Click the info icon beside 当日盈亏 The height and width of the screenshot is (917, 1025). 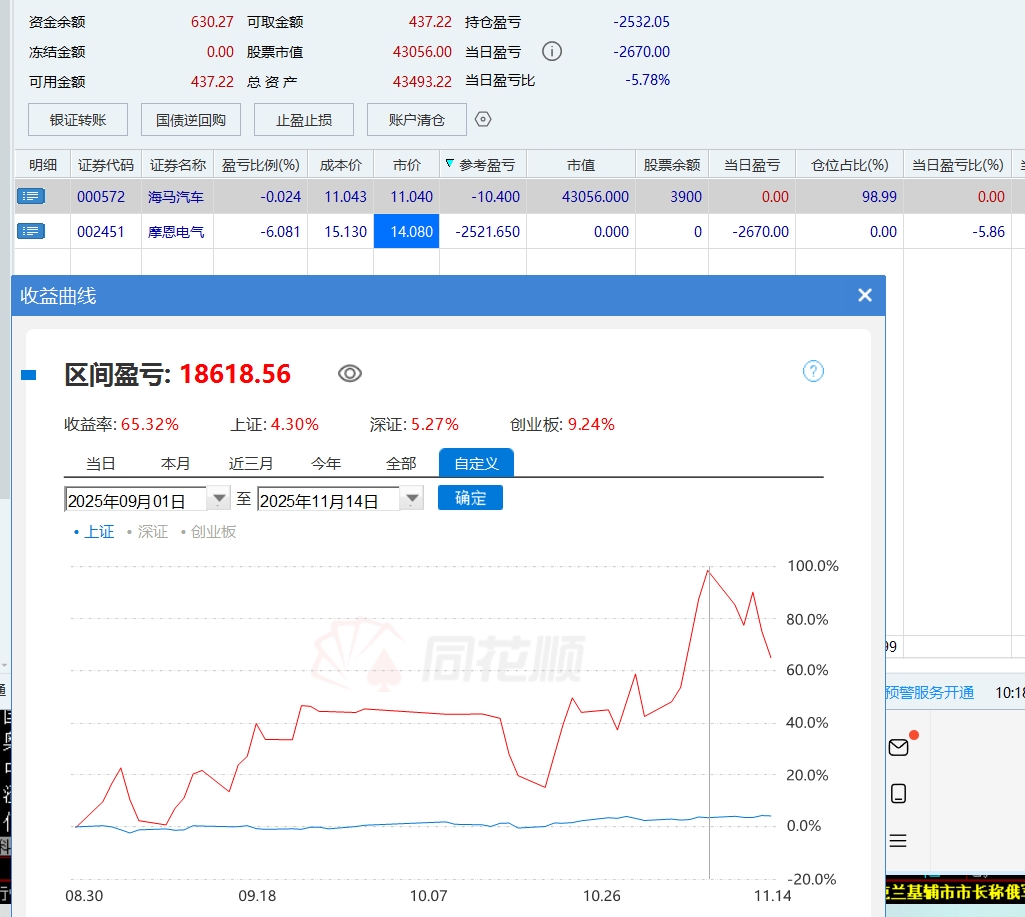tap(552, 51)
